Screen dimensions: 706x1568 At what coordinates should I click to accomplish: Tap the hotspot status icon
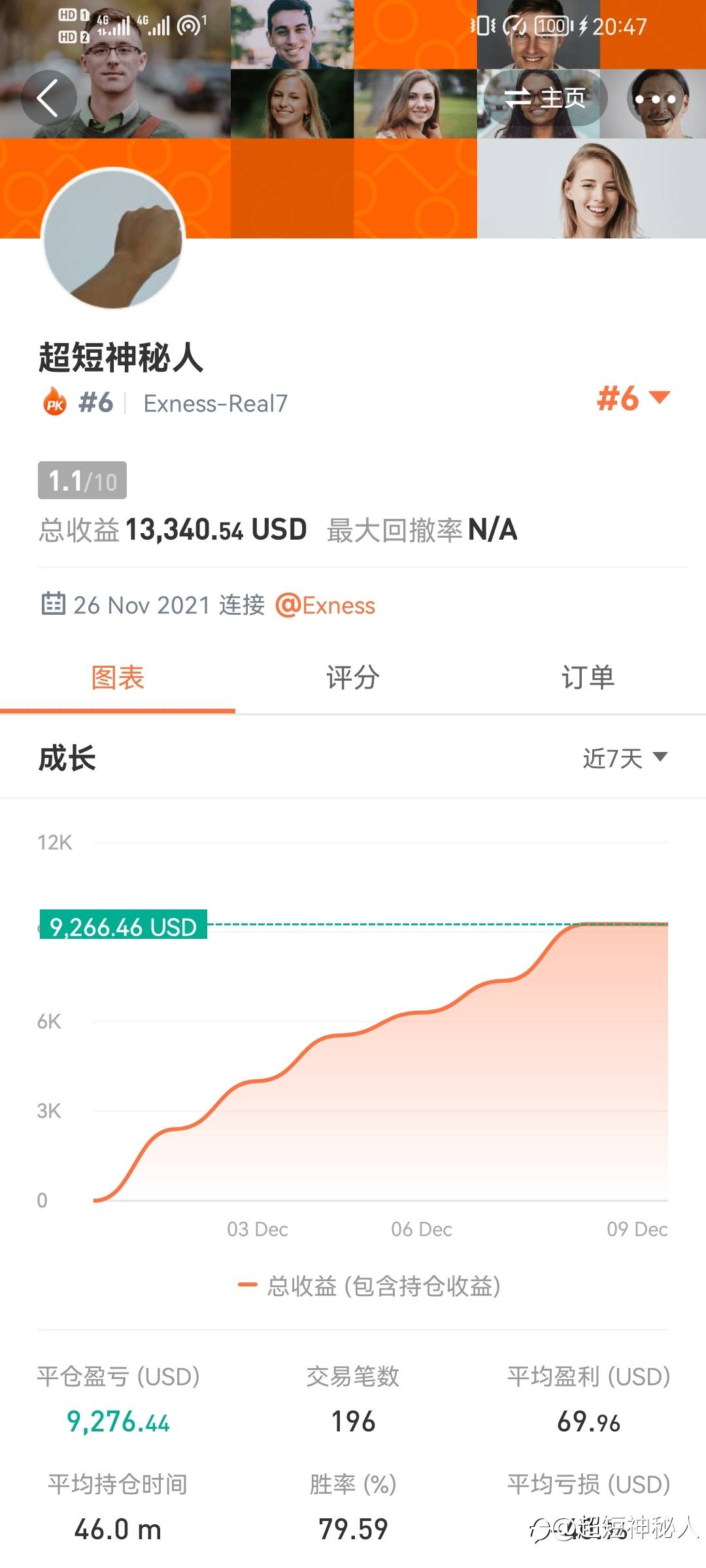coord(190,26)
